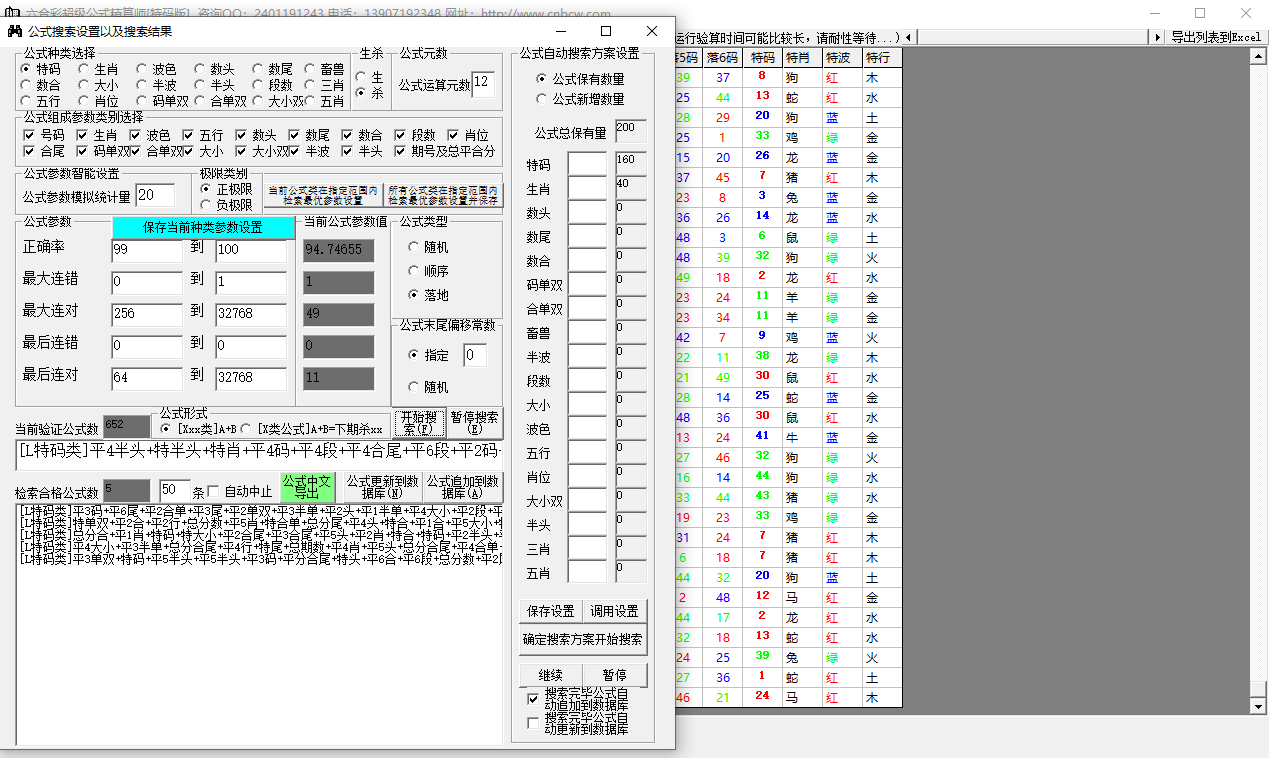
Task: Click the 特码 column header in table
Action: [x=762, y=58]
